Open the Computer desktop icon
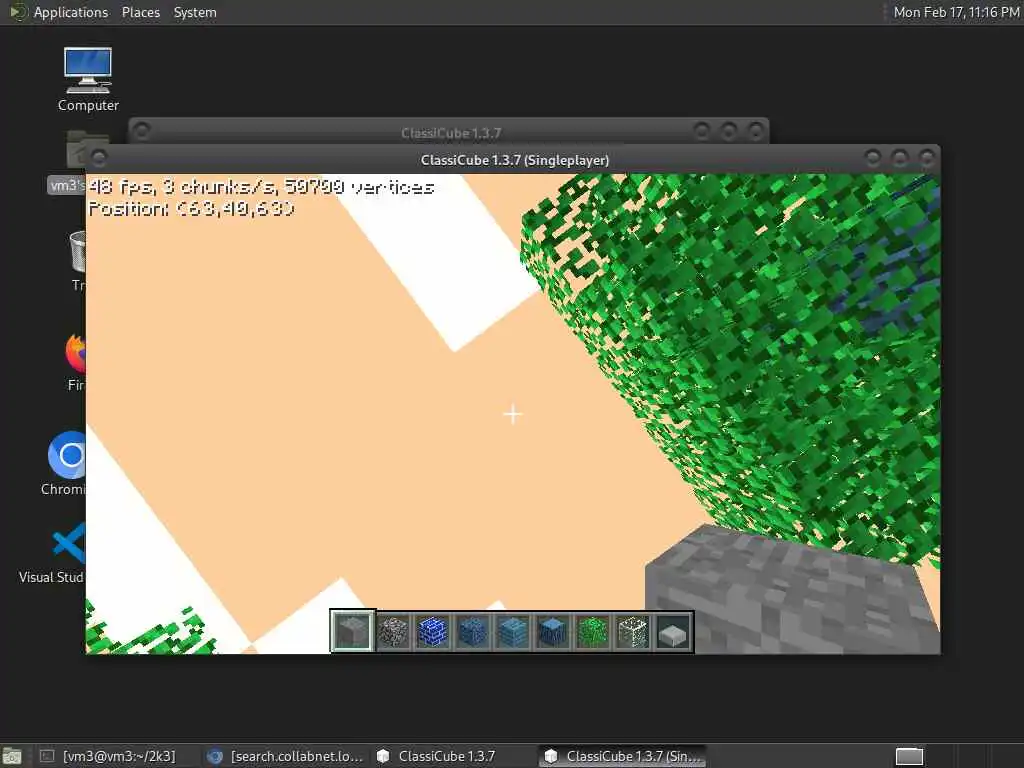 tap(88, 79)
